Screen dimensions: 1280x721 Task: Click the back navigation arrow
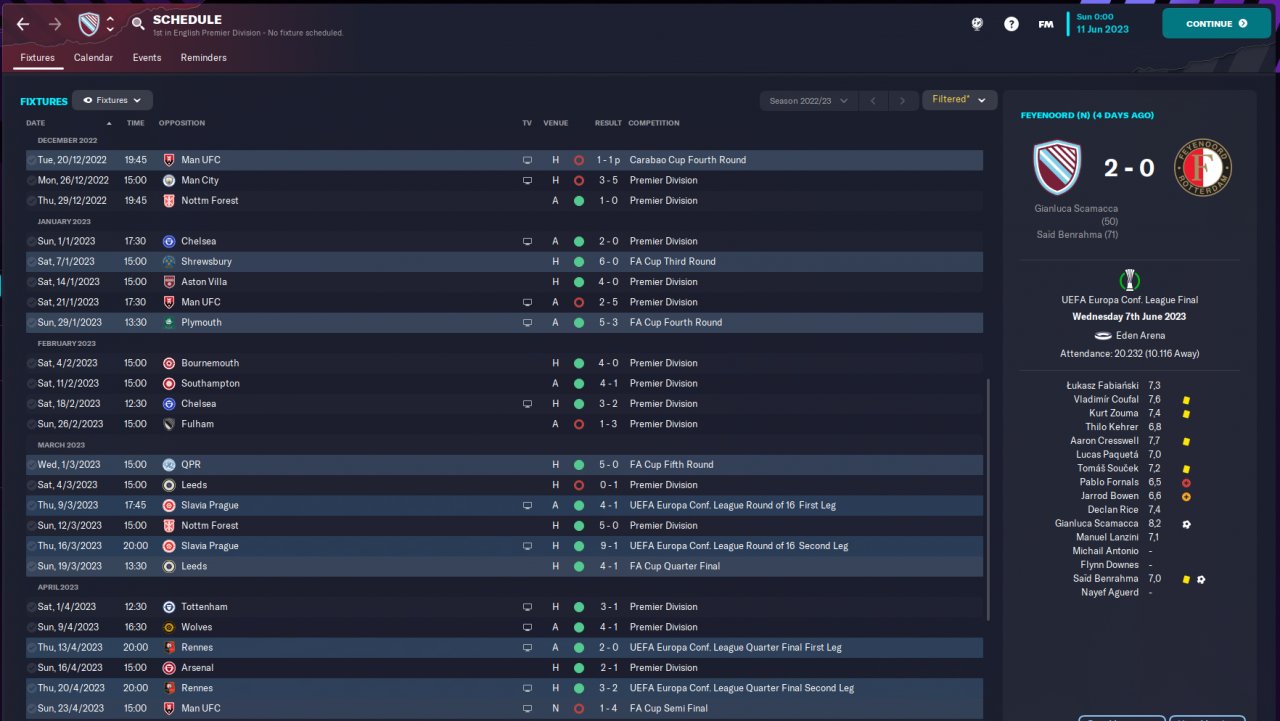[23, 24]
